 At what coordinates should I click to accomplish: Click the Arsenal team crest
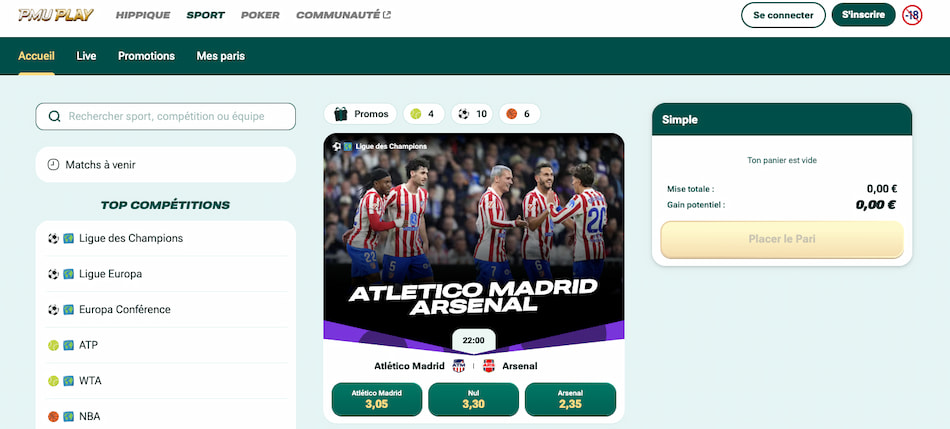tap(489, 366)
